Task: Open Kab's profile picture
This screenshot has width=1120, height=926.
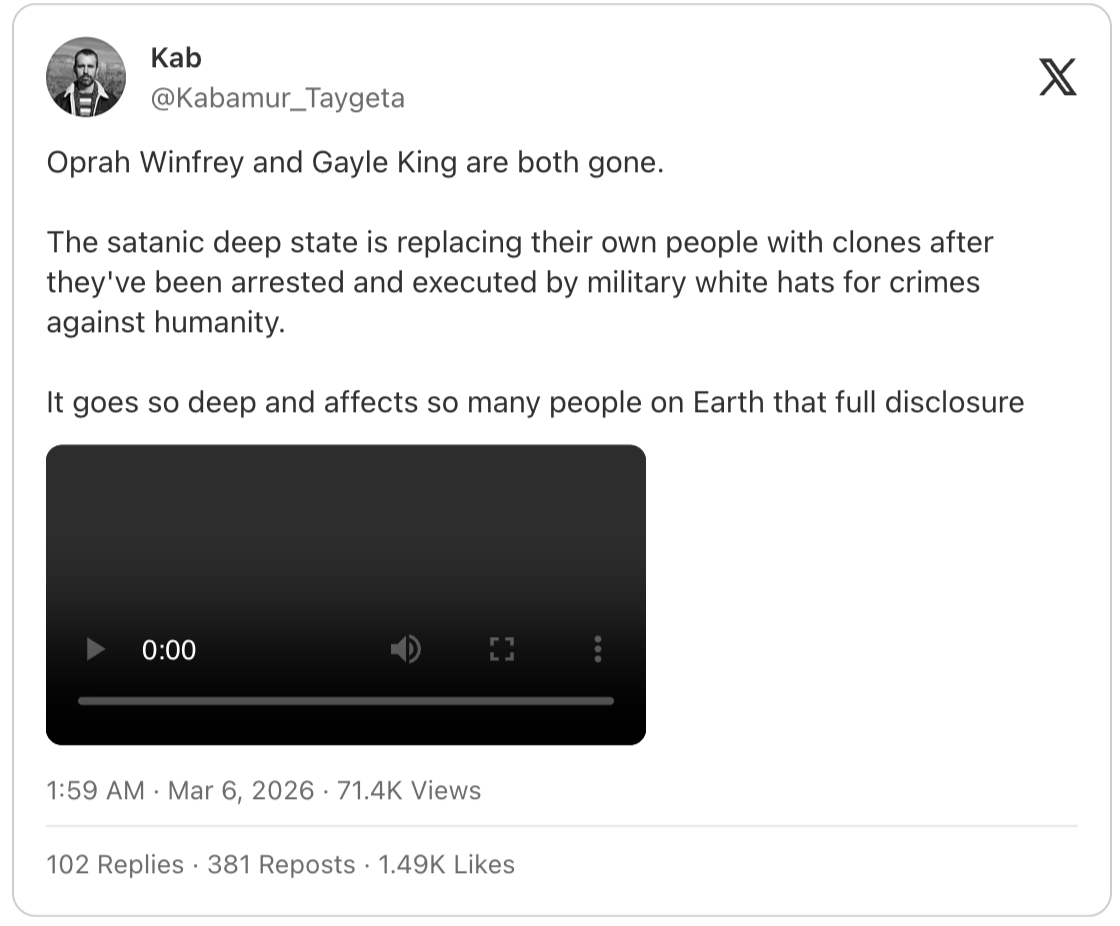Action: coord(86,77)
